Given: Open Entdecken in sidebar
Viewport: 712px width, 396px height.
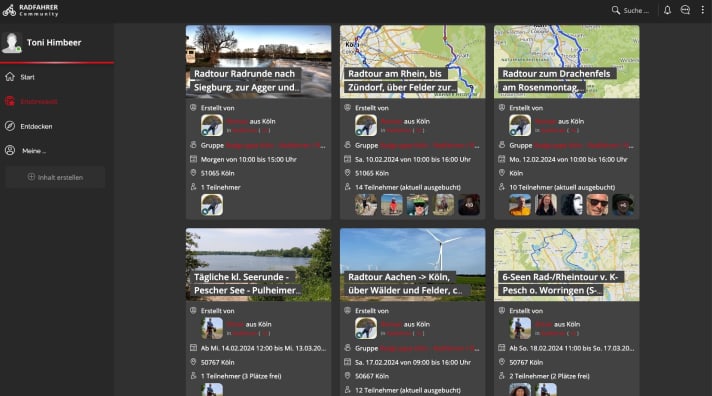Looking at the screenshot, I should click(36, 126).
